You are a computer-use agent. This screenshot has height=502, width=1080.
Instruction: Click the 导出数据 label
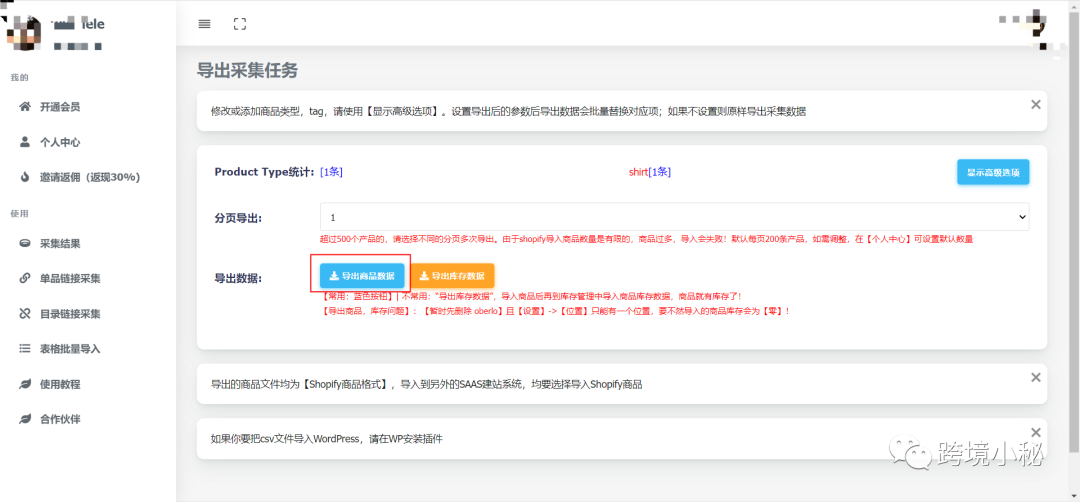pos(238,278)
